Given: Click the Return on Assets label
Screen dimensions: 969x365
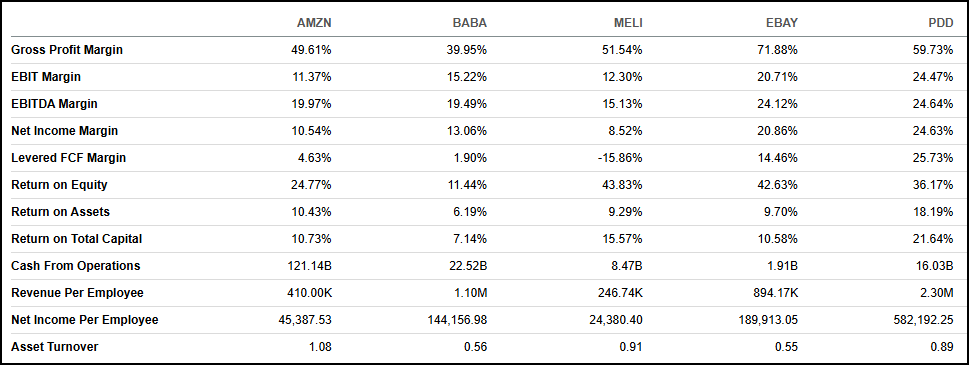Looking at the screenshot, I should click(61, 212).
